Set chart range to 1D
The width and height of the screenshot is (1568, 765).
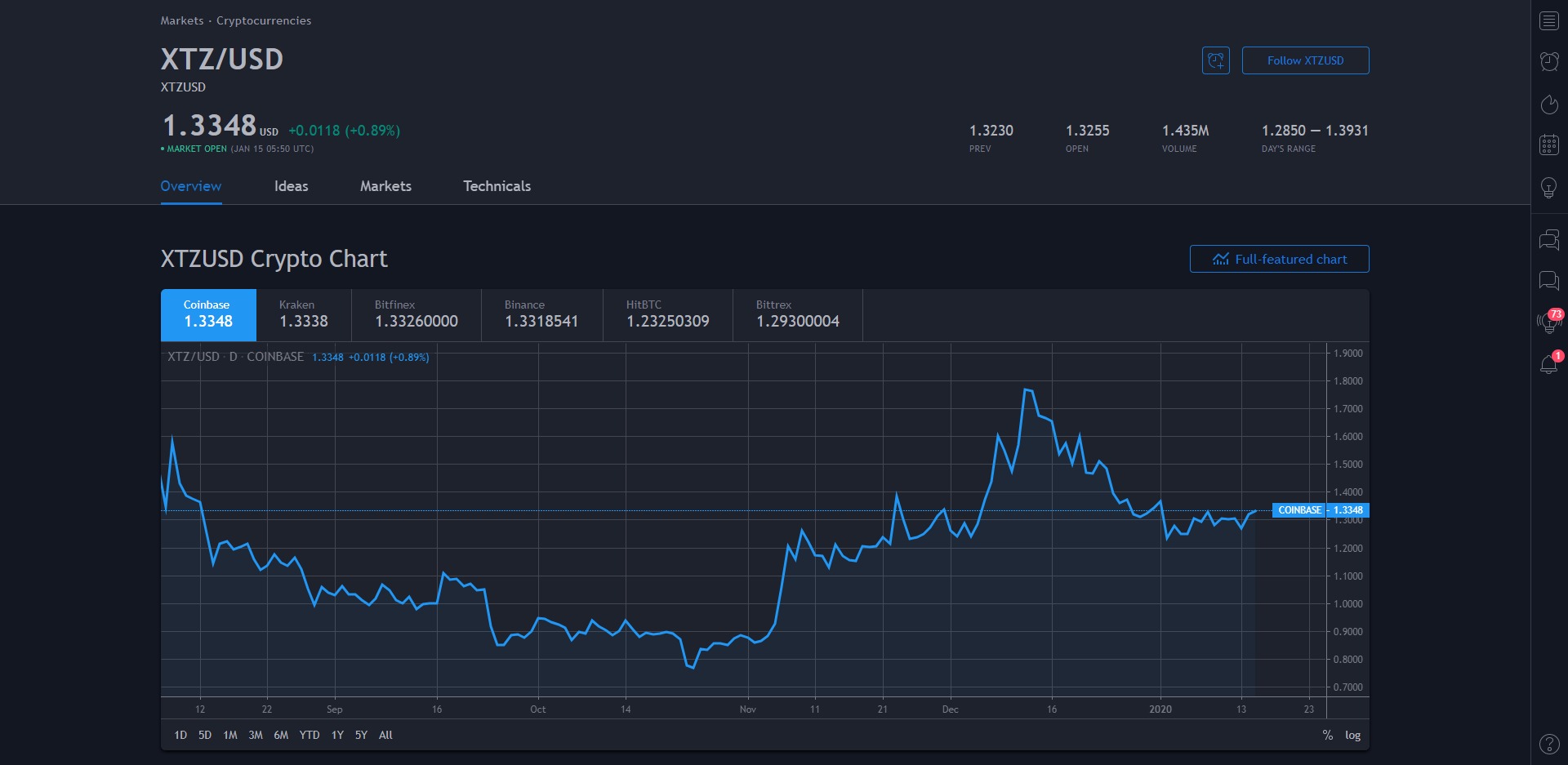point(180,735)
